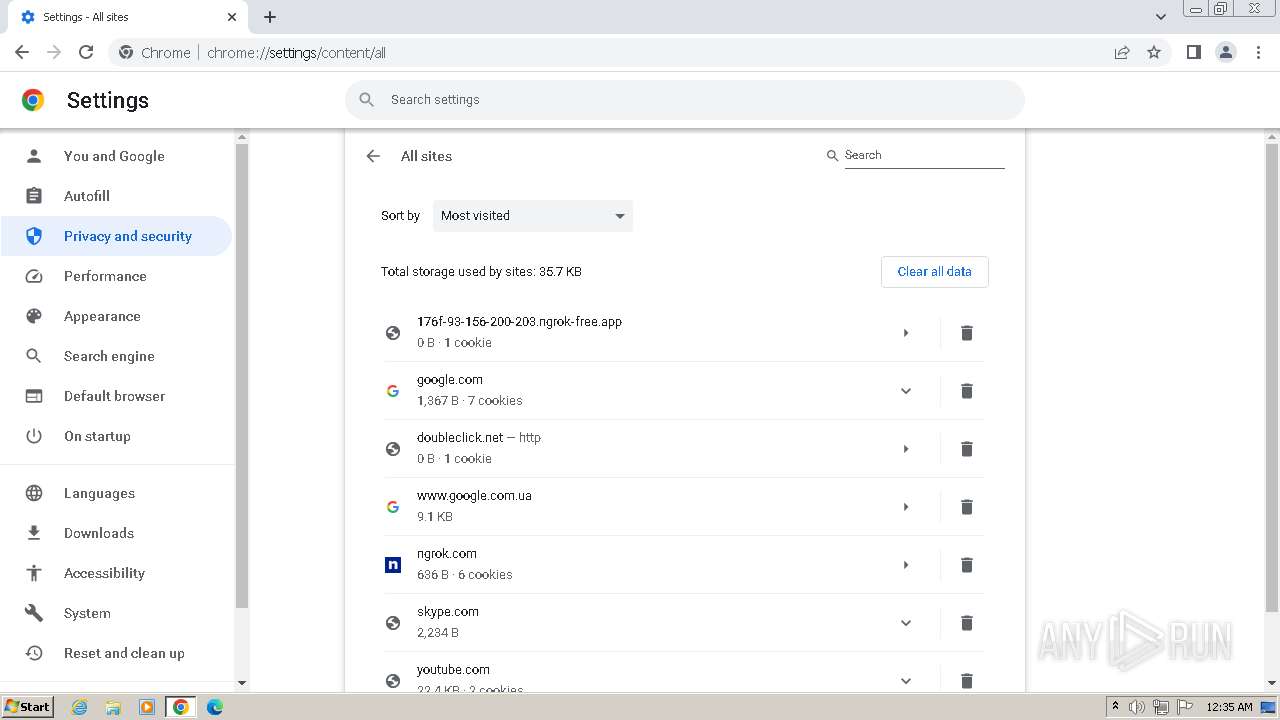Open On startup settings
Image resolution: width=1280 pixels, height=720 pixels.
tap(117, 436)
